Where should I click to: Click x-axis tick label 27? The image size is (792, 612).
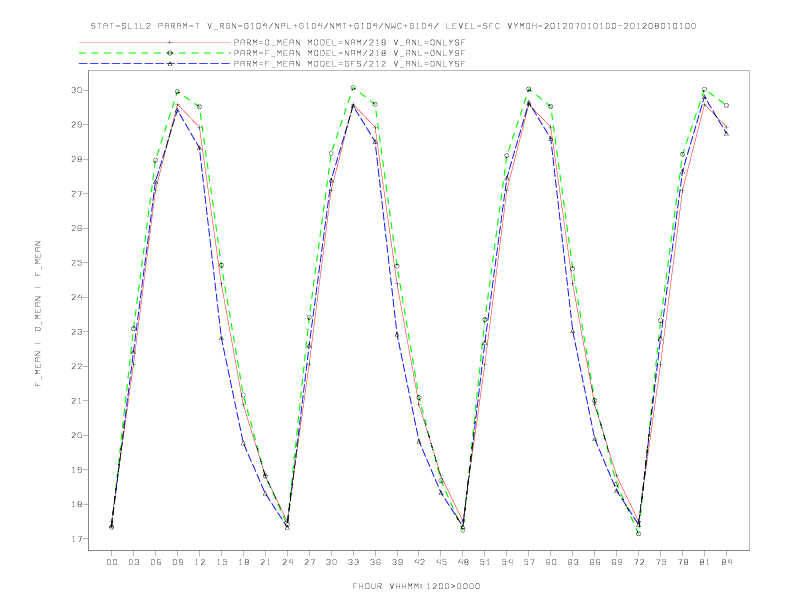click(309, 562)
